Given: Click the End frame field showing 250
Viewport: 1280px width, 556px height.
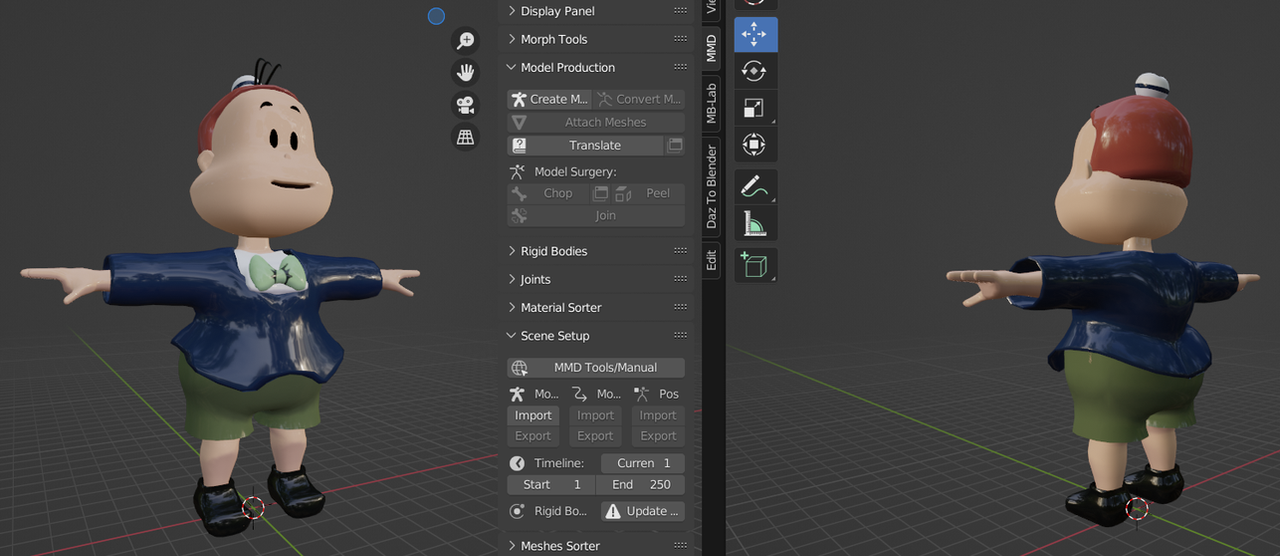Looking at the screenshot, I should coord(641,484).
